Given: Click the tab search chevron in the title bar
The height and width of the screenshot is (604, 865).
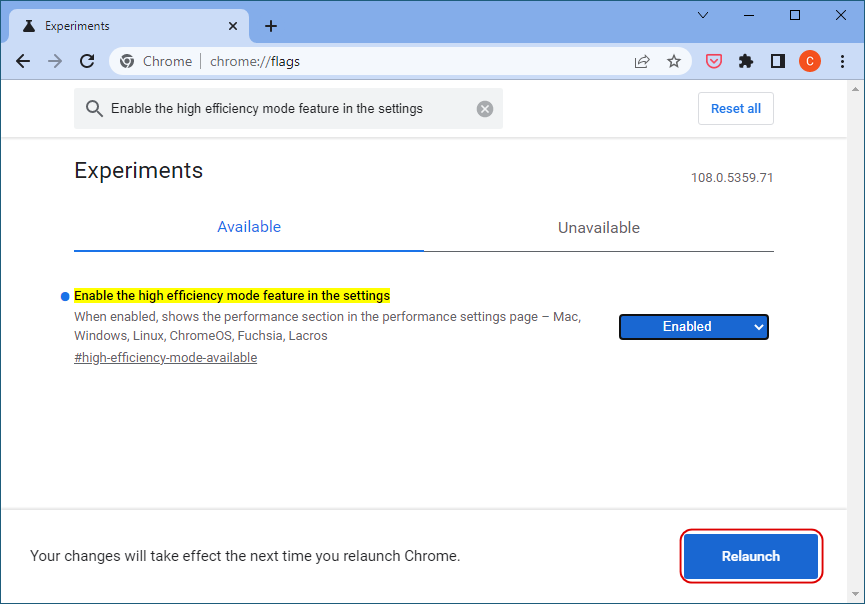Looking at the screenshot, I should coord(703,15).
